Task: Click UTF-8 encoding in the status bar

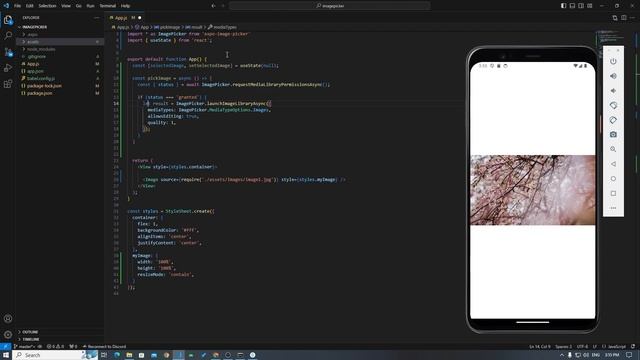Action: tap(582, 347)
